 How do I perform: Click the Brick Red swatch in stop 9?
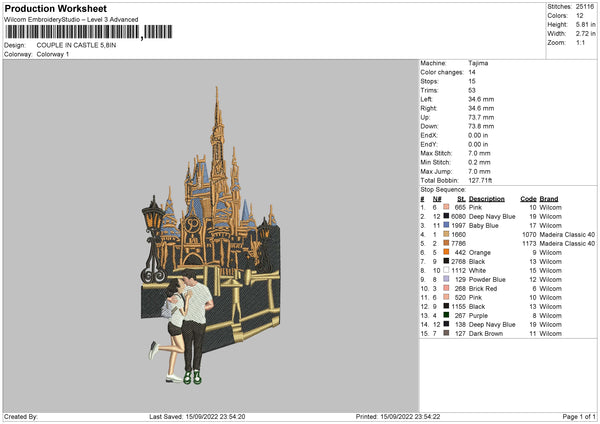[448, 288]
